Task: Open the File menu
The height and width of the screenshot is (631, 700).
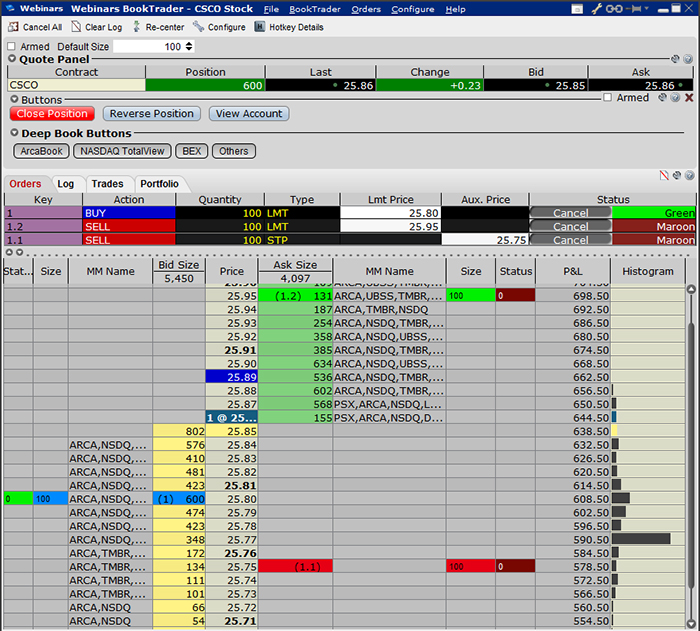Action: point(271,9)
